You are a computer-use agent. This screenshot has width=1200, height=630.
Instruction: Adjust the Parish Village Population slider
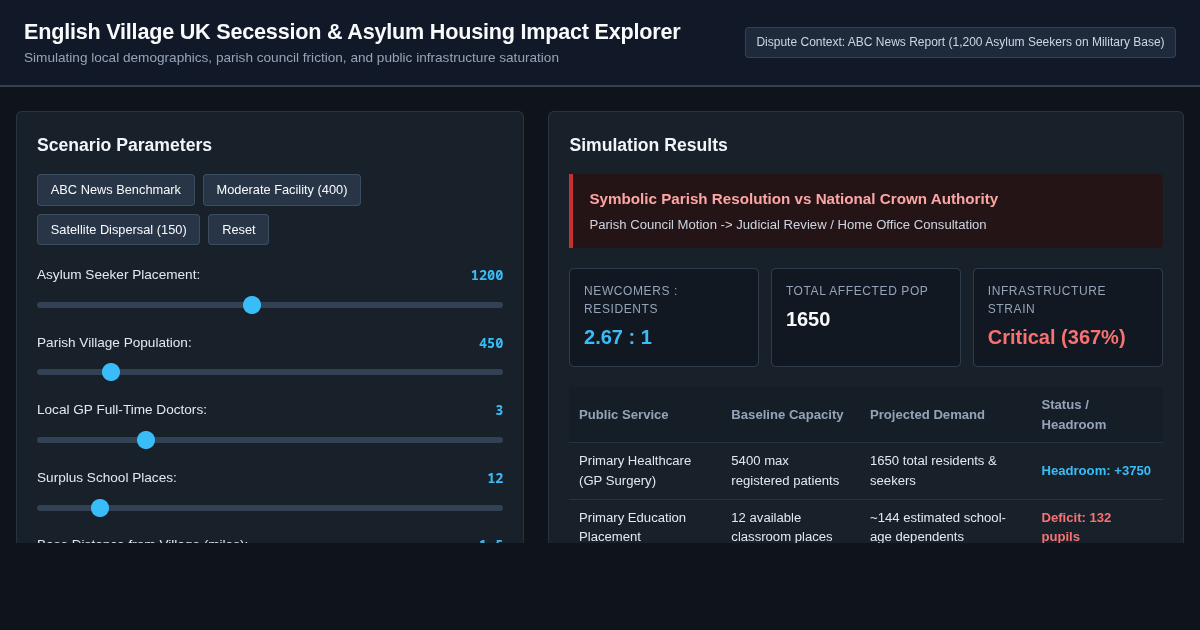(x=270, y=372)
